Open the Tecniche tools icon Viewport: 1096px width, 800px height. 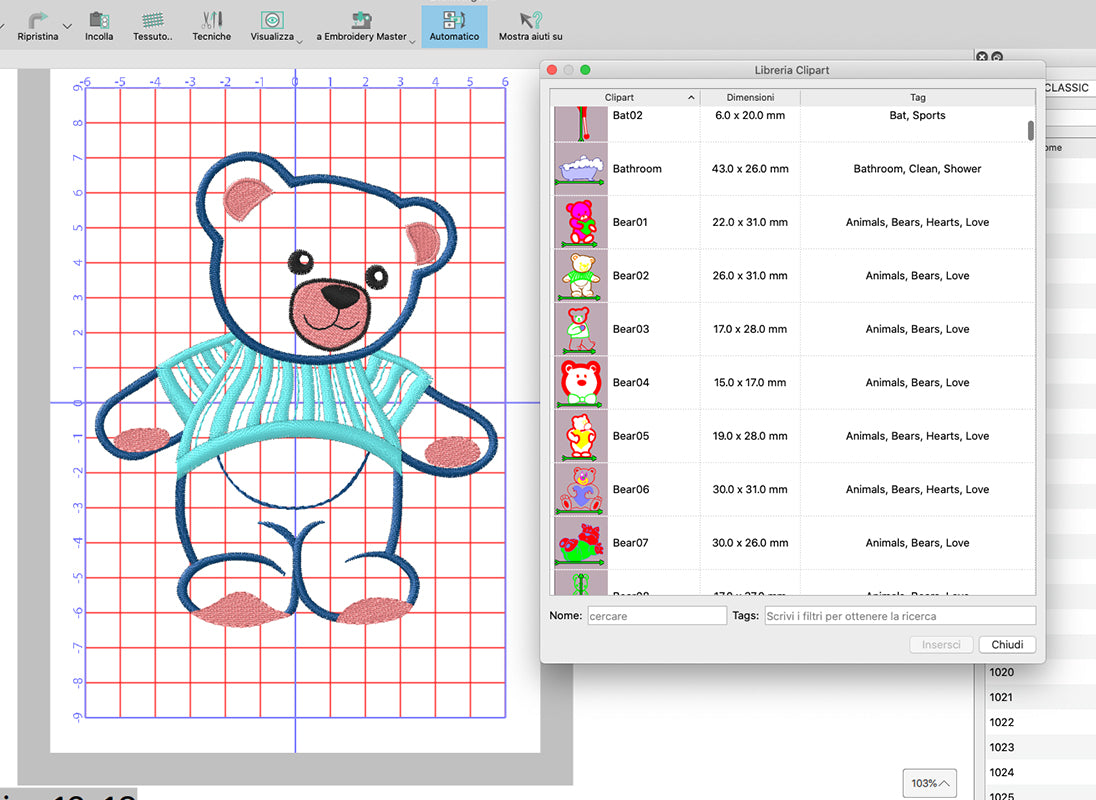[x=211, y=19]
